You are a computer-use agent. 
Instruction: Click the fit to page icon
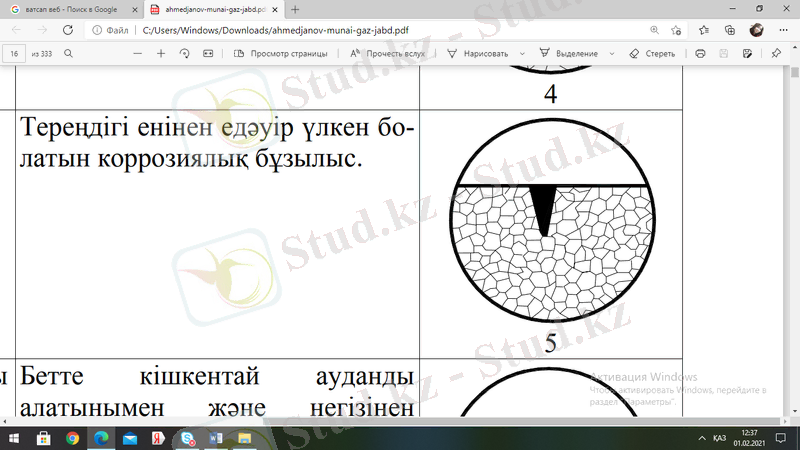[x=208, y=53]
